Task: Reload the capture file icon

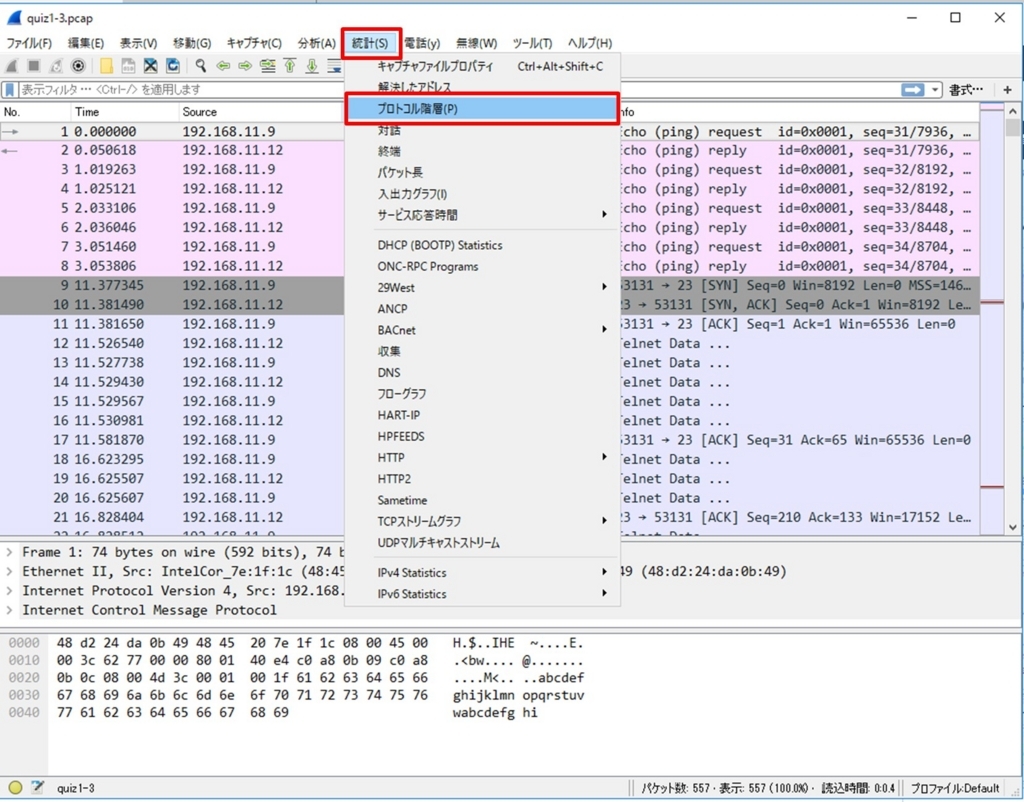Action: pyautogui.click(x=173, y=66)
